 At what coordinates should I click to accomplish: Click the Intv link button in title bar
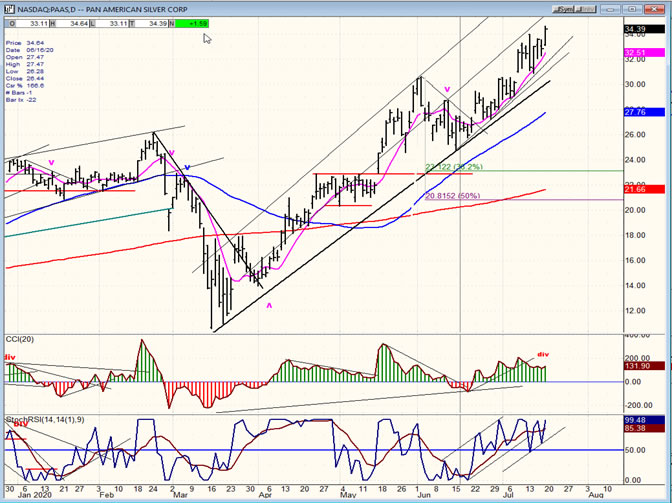pos(585,9)
